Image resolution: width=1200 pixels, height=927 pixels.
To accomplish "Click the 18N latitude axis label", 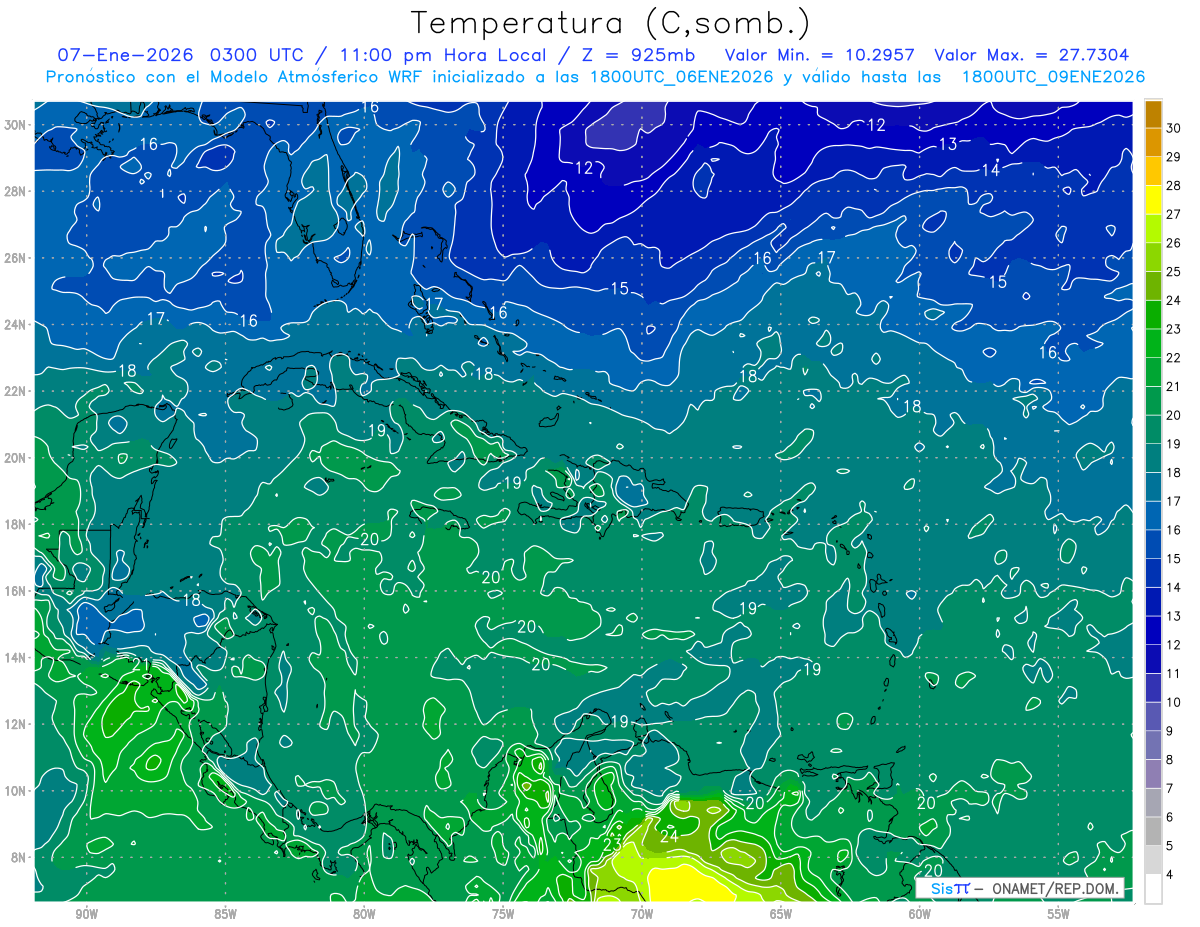I will pos(15,524).
